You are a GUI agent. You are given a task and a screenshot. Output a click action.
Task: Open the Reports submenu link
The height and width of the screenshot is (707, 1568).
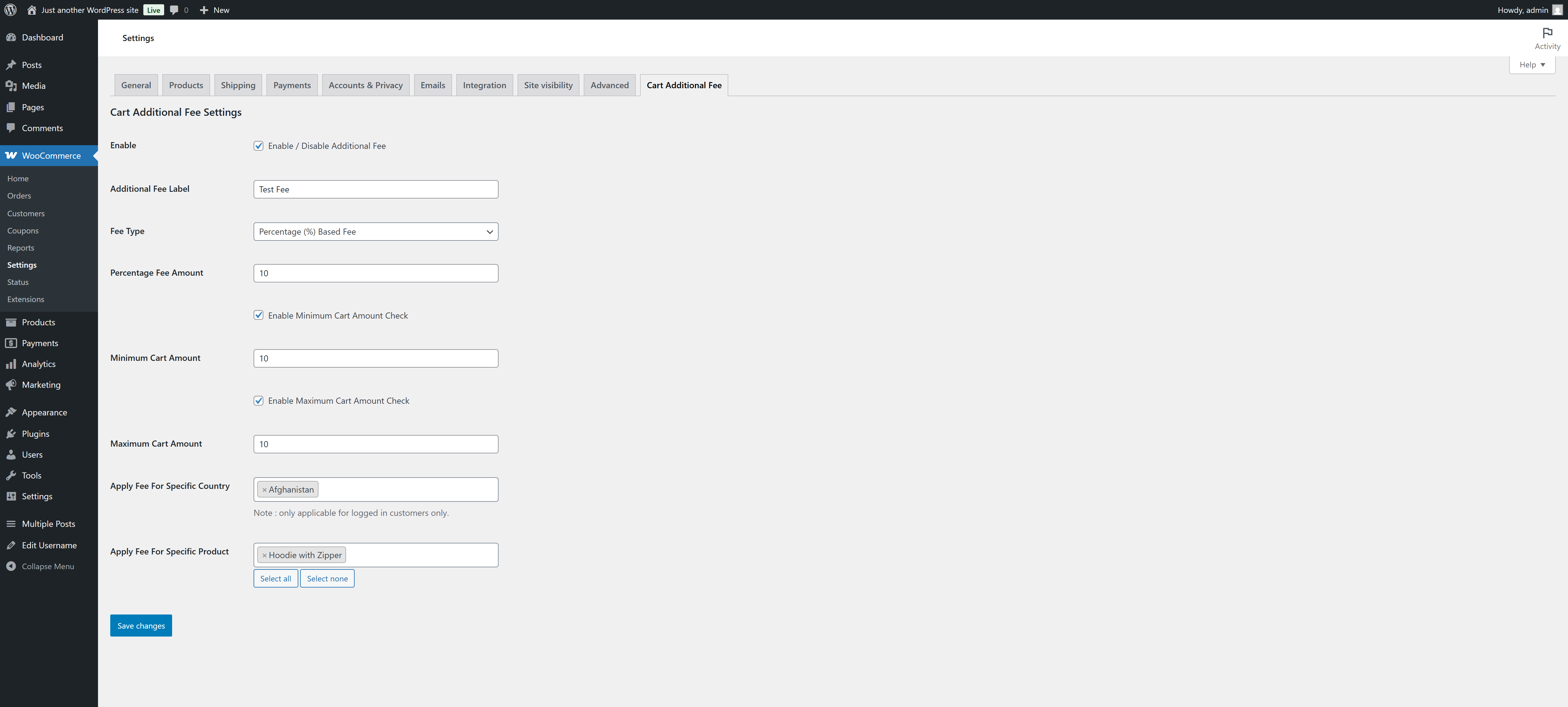click(21, 248)
